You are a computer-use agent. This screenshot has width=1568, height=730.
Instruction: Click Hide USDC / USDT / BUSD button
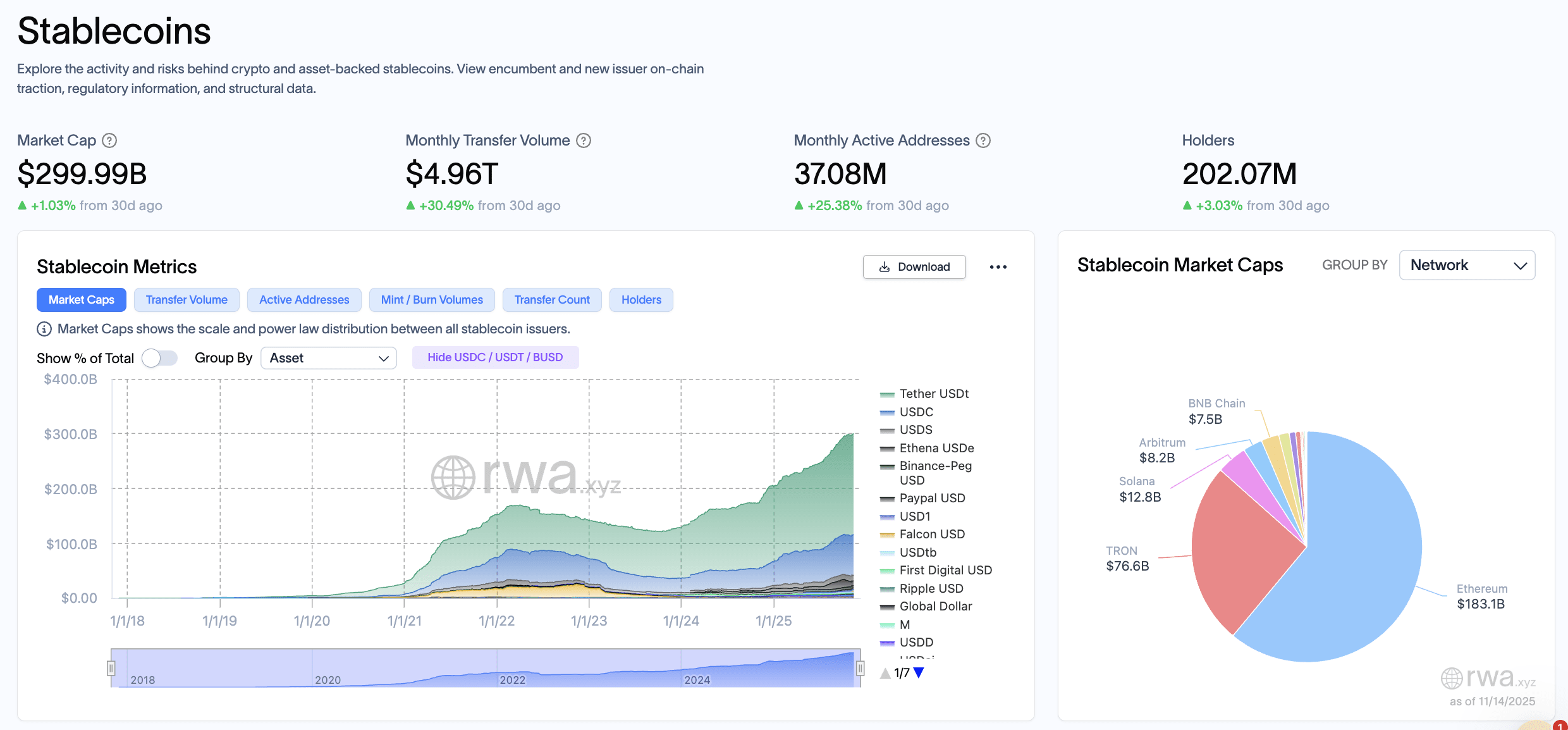495,357
